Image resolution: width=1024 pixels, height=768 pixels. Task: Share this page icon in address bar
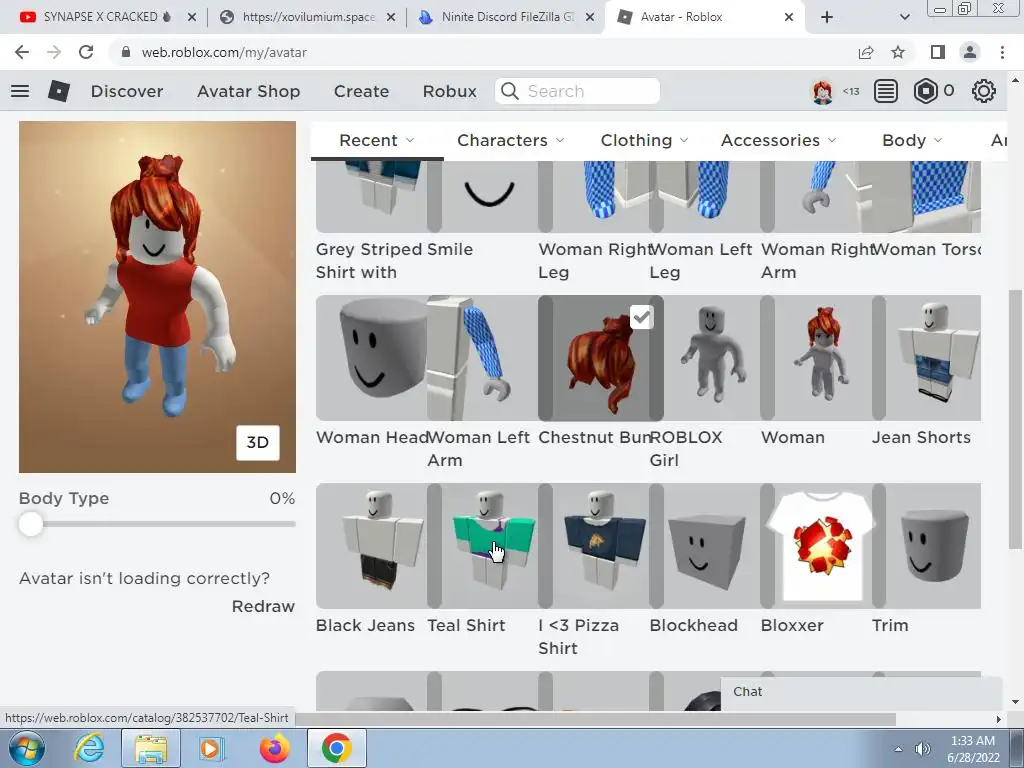(x=866, y=52)
